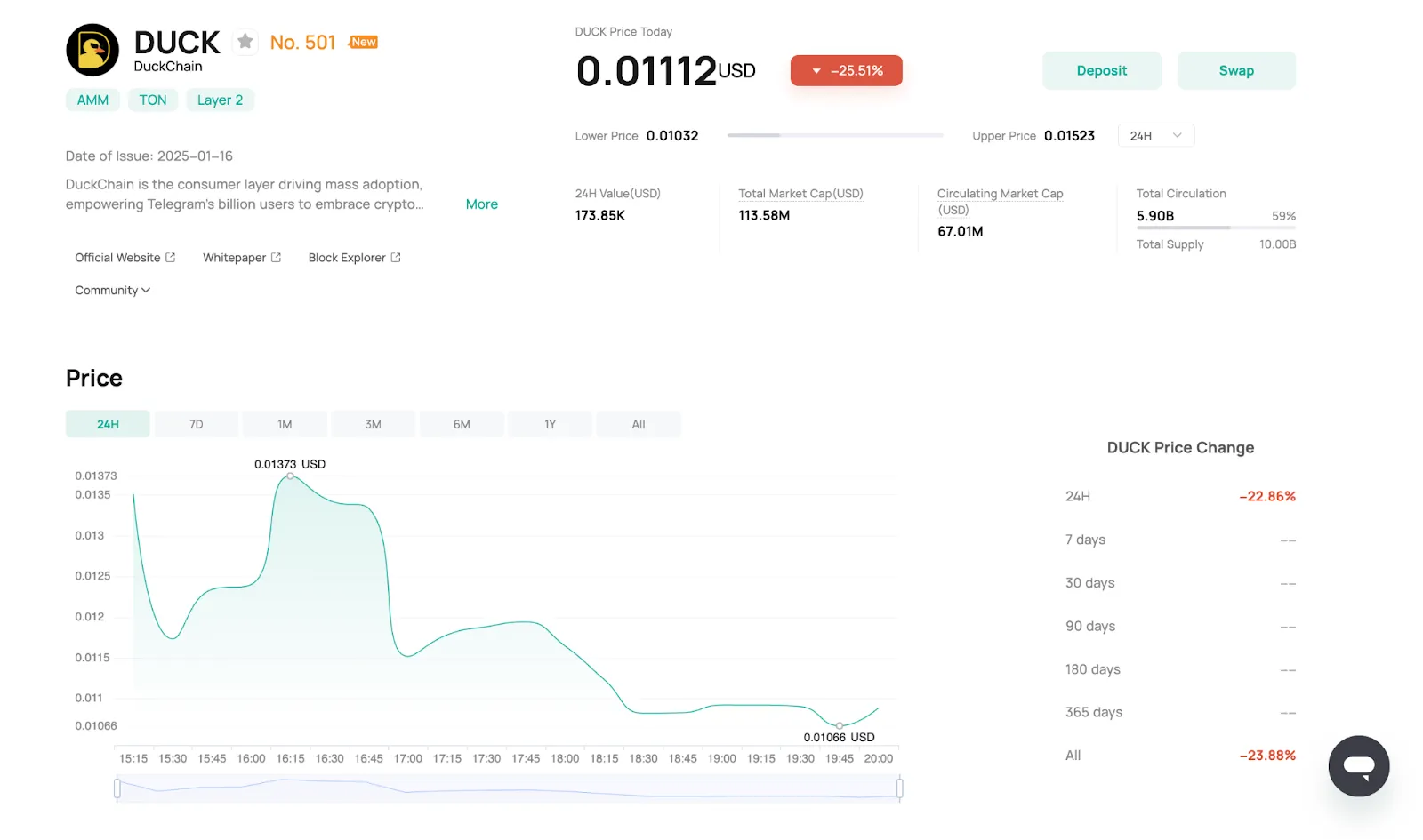The width and height of the screenshot is (1423, 840).
Task: Open the 24H price range dropdown
Action: click(1156, 136)
